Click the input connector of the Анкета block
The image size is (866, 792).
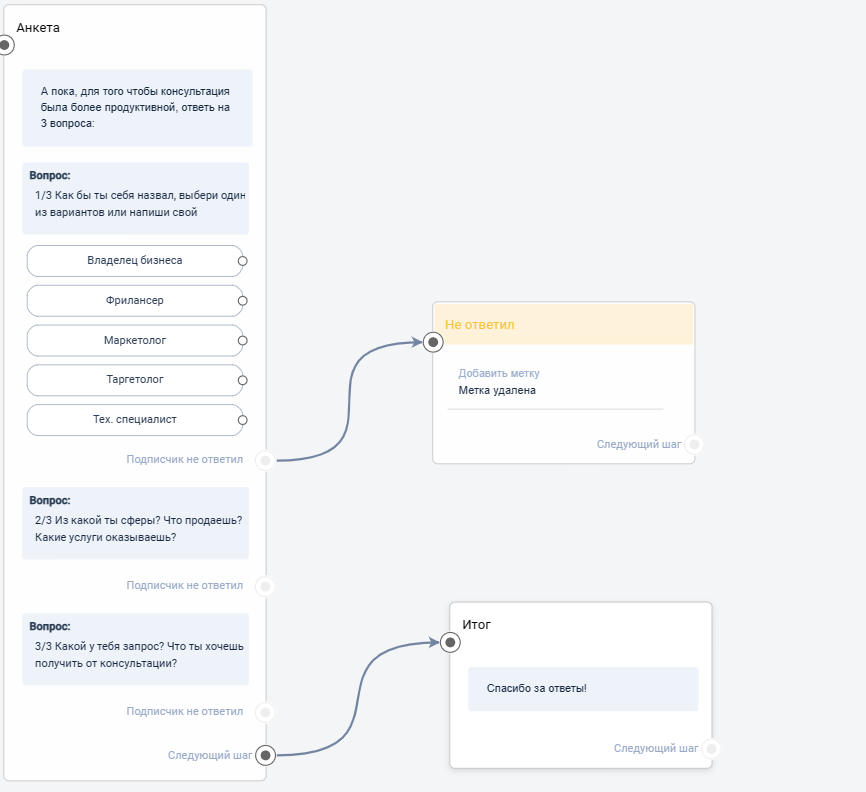point(5,45)
